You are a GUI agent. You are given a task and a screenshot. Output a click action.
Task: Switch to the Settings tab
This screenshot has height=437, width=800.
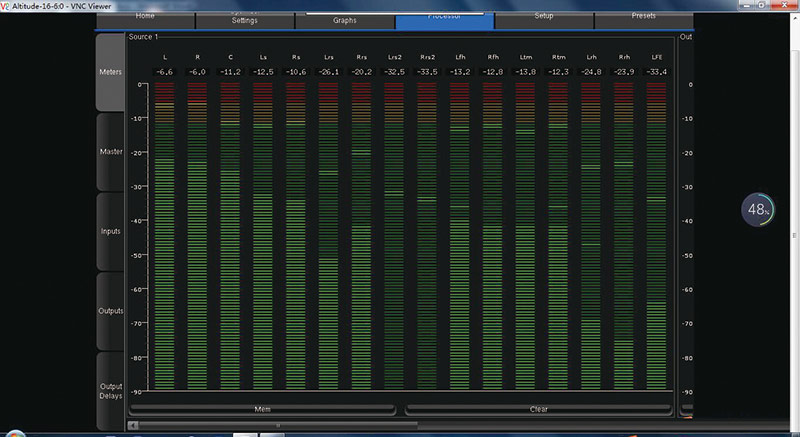coord(245,20)
